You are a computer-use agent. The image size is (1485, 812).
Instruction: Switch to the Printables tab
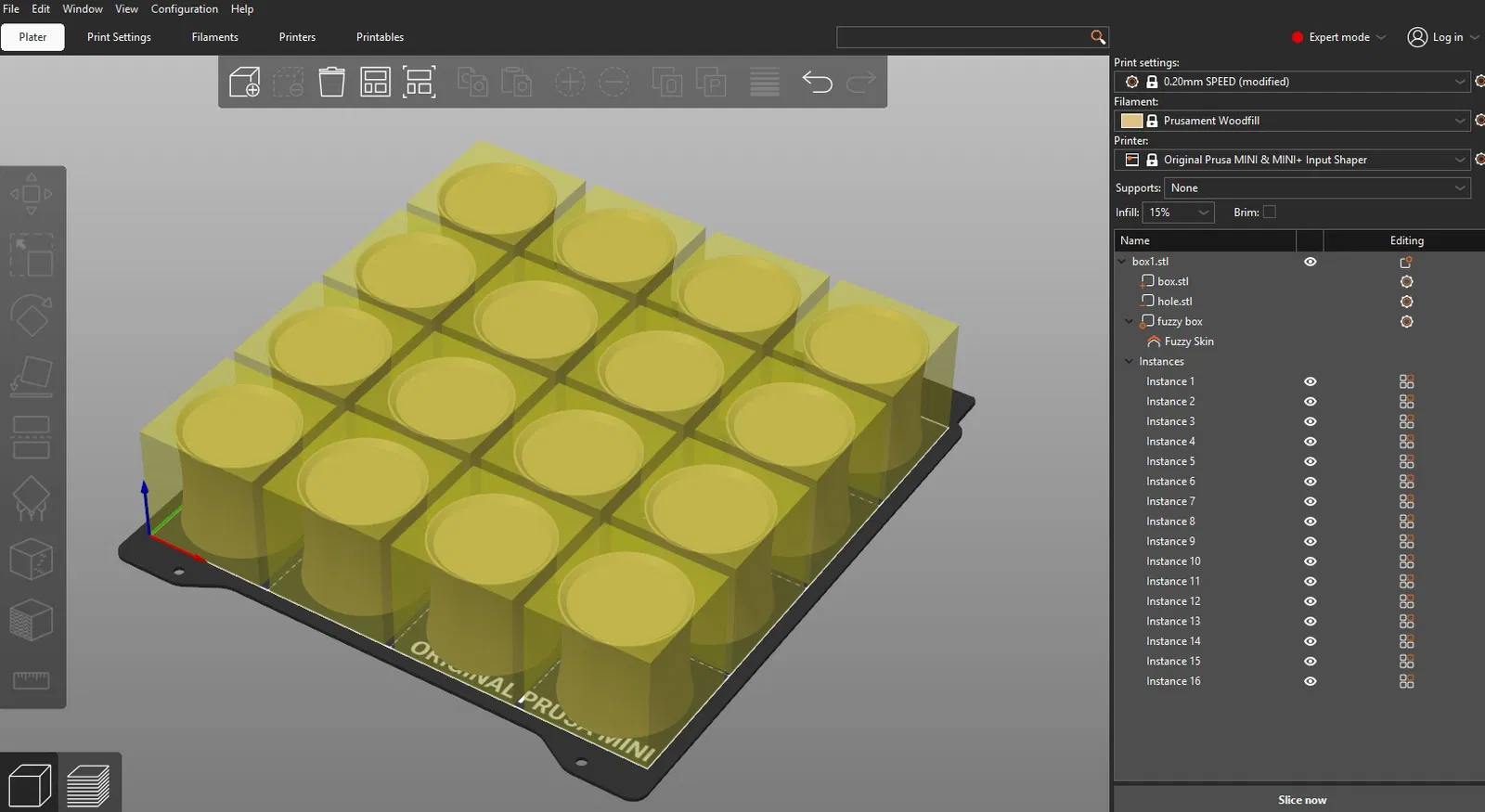click(381, 37)
